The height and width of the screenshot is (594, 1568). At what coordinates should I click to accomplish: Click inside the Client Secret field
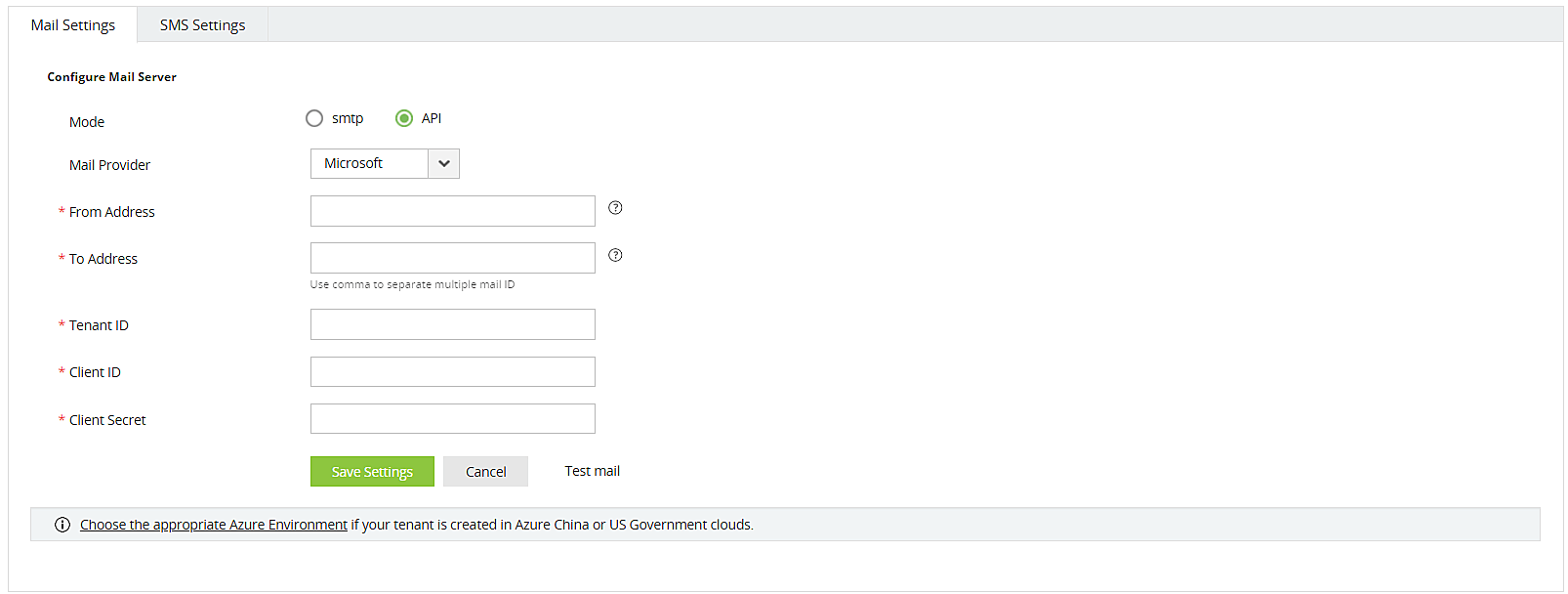(452, 418)
